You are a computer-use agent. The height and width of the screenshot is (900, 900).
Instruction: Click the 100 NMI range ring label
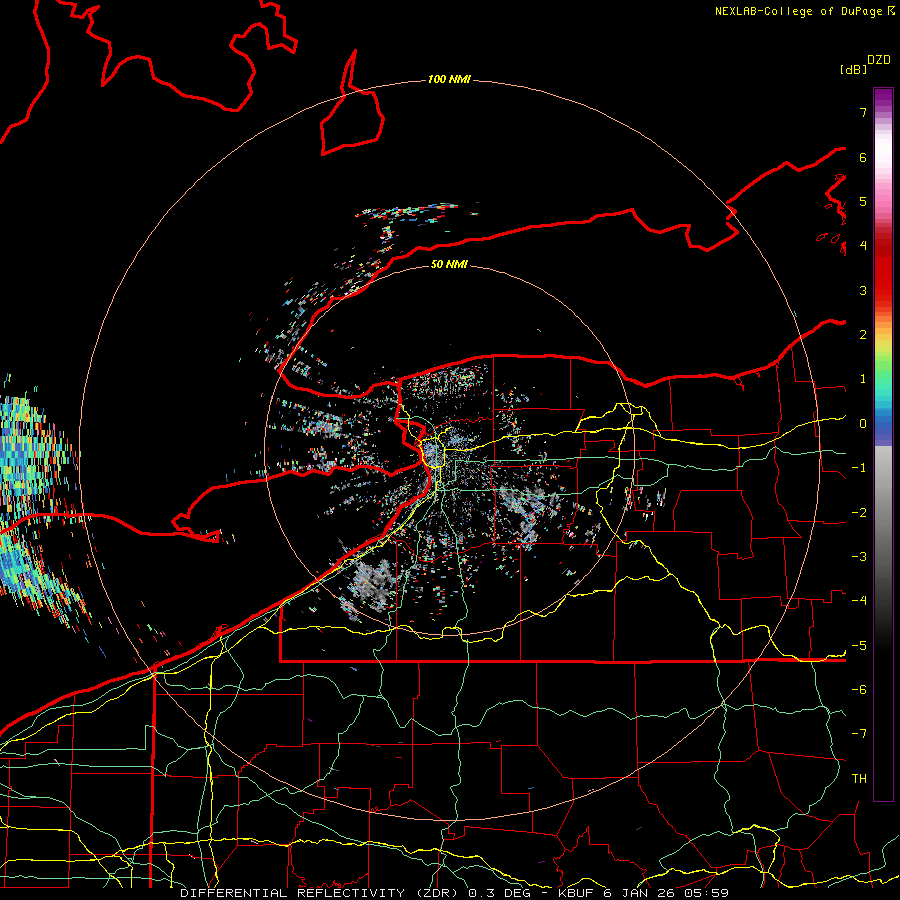pos(449,79)
